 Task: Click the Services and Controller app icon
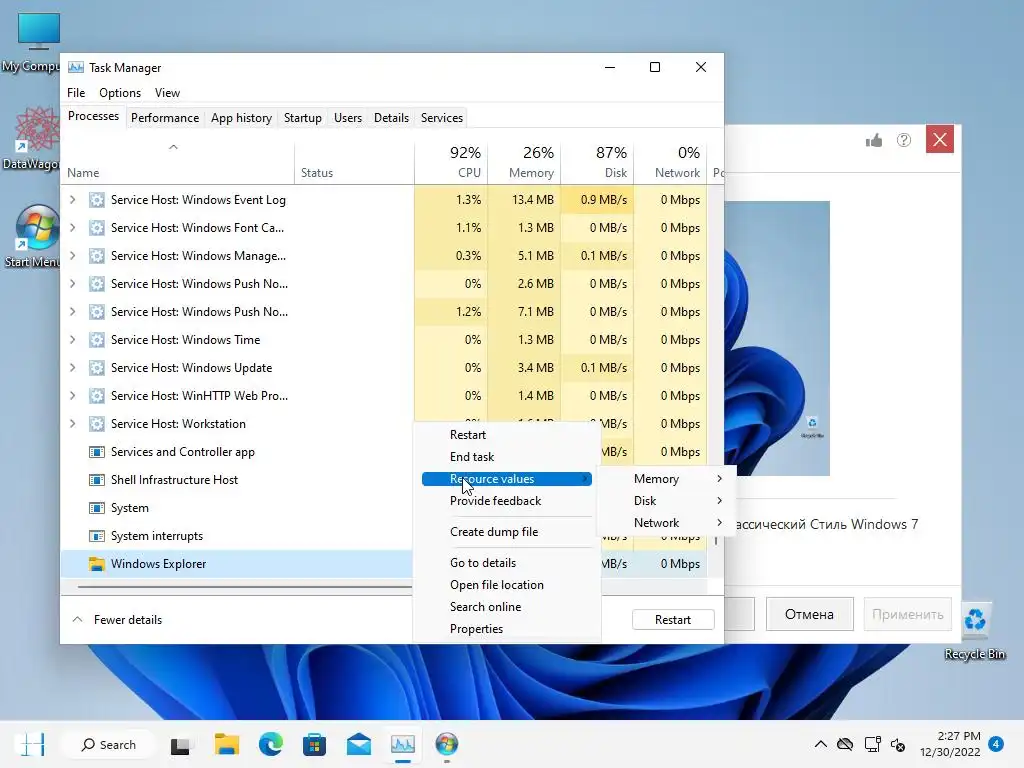pos(97,452)
